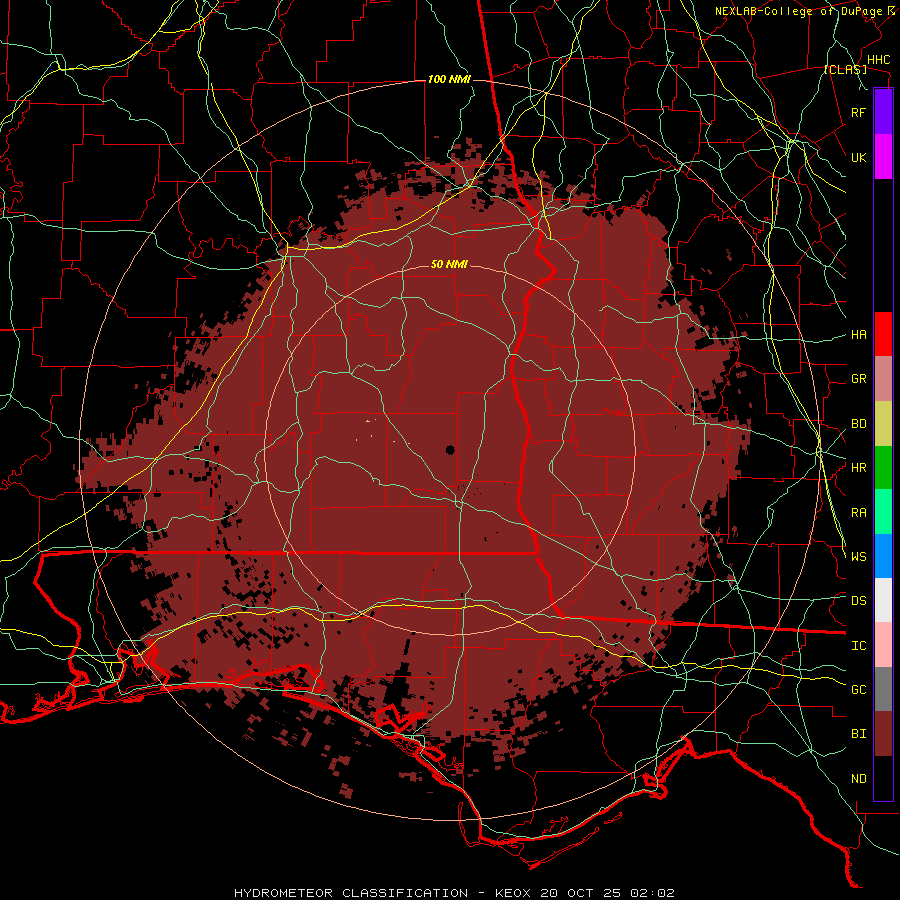Click the UK legend label

[x=858, y=157]
